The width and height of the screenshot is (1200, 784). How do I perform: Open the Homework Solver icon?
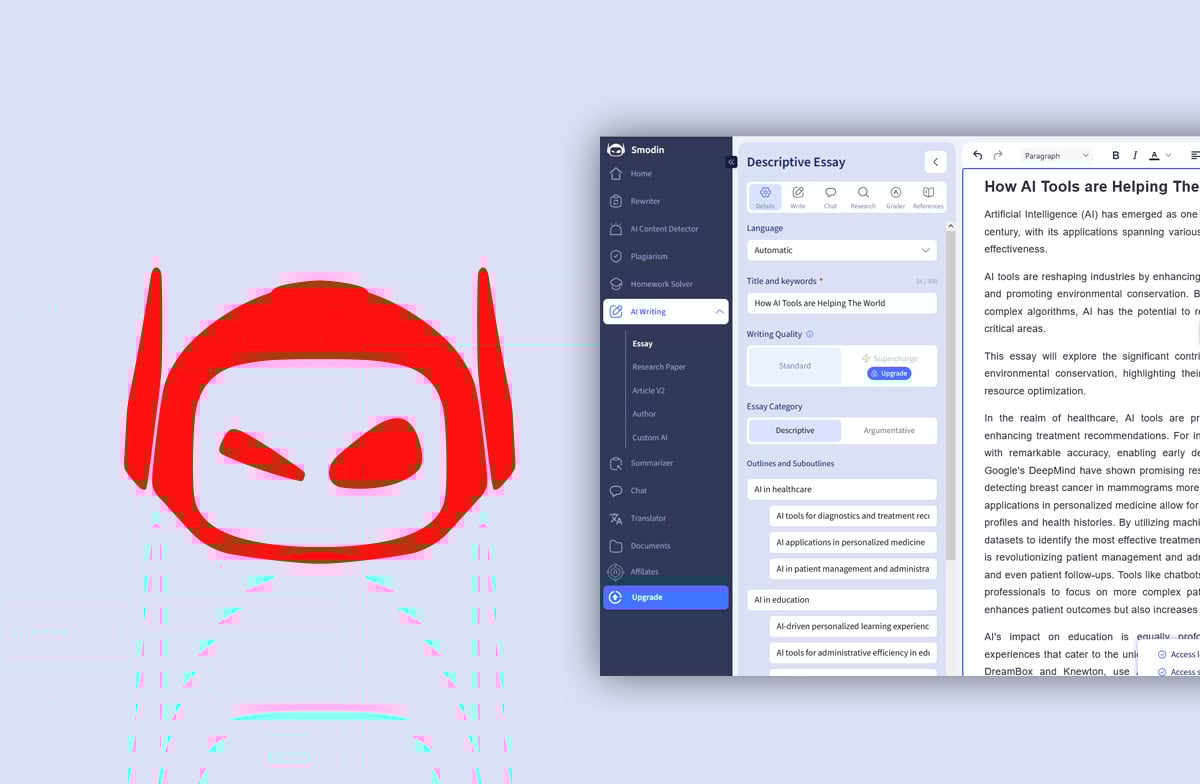pos(616,284)
